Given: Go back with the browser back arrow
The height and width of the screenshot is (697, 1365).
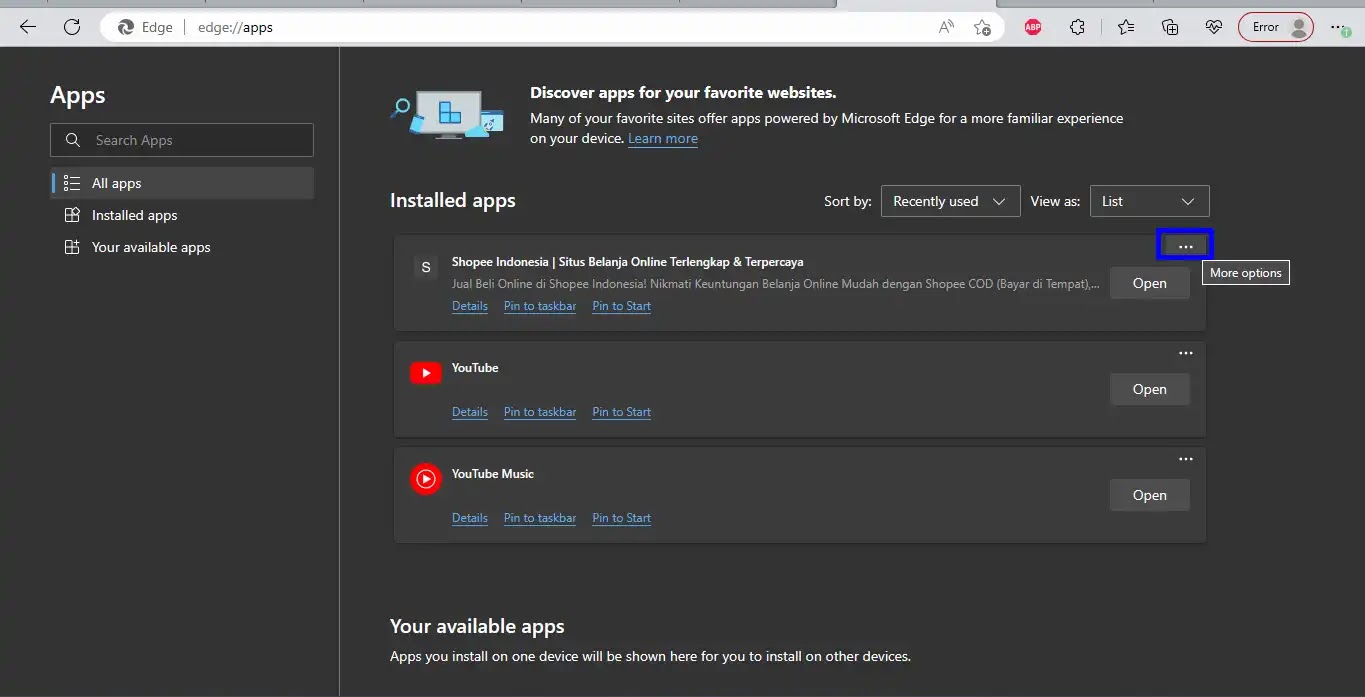Looking at the screenshot, I should (28, 27).
